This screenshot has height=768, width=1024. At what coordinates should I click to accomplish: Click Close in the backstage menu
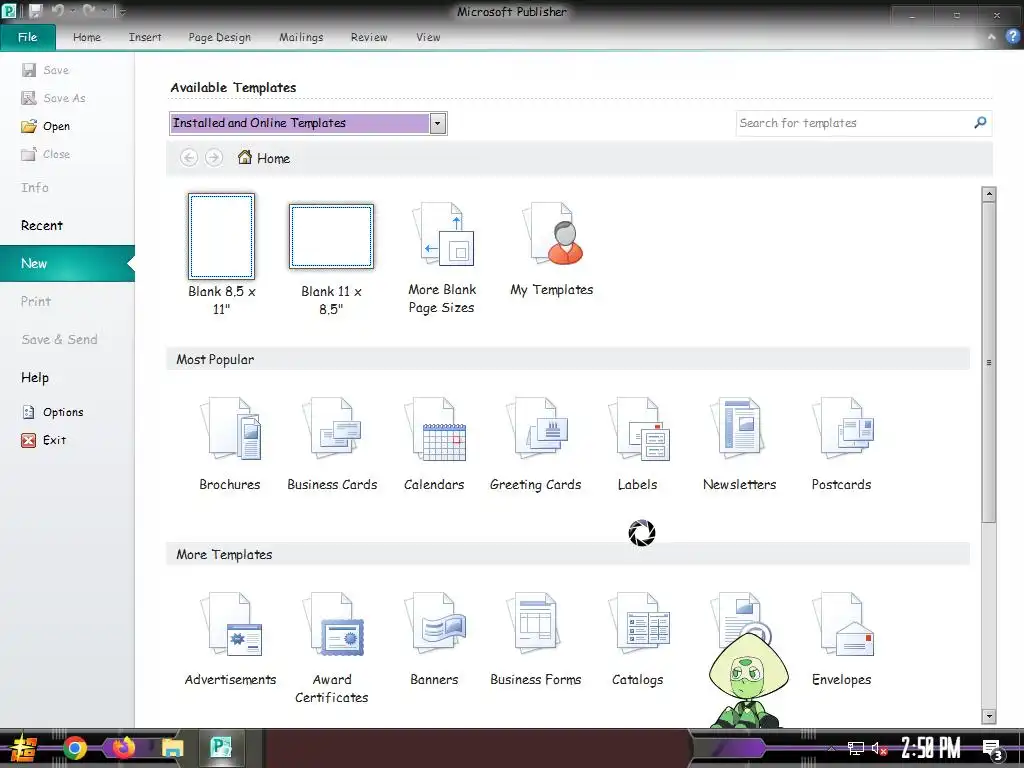pyautogui.click(x=46, y=154)
